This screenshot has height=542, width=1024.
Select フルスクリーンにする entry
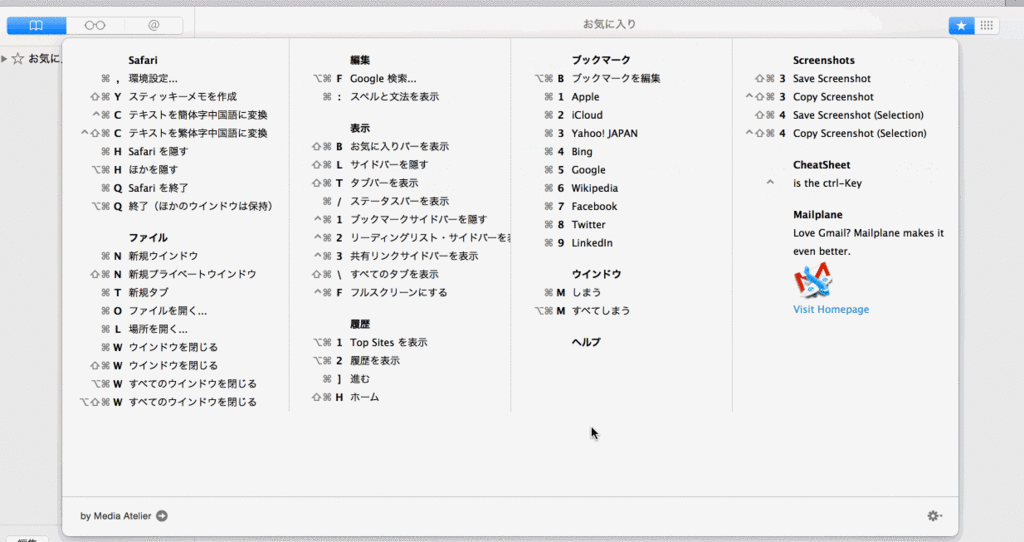(399, 293)
